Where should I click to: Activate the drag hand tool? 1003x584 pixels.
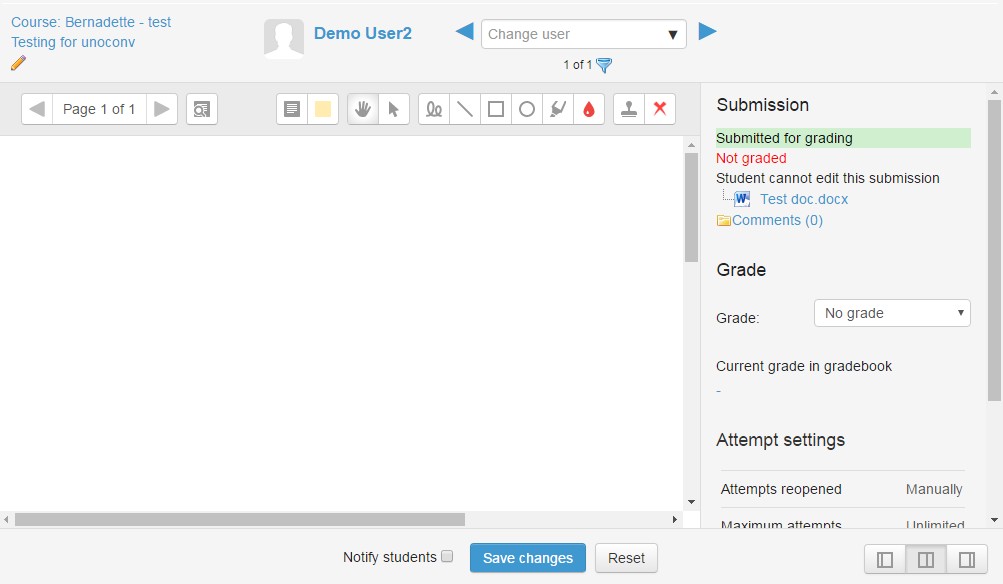pyautogui.click(x=363, y=109)
